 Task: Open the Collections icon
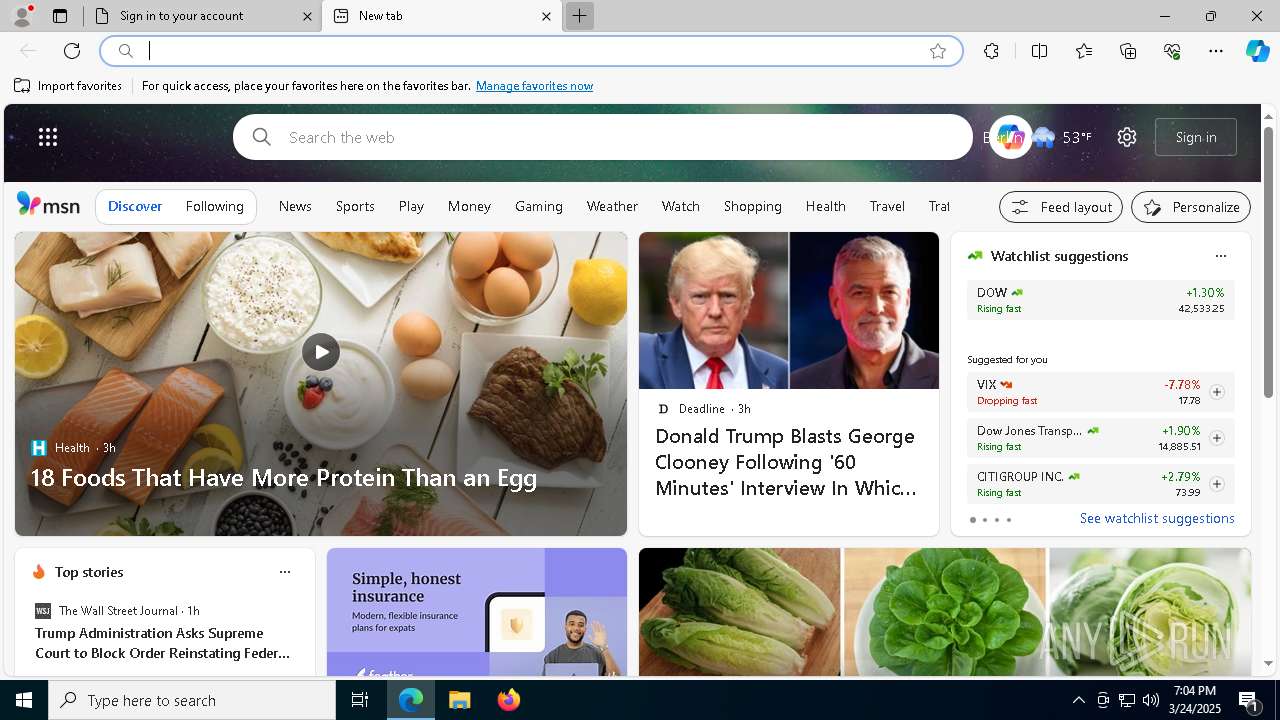click(1128, 51)
